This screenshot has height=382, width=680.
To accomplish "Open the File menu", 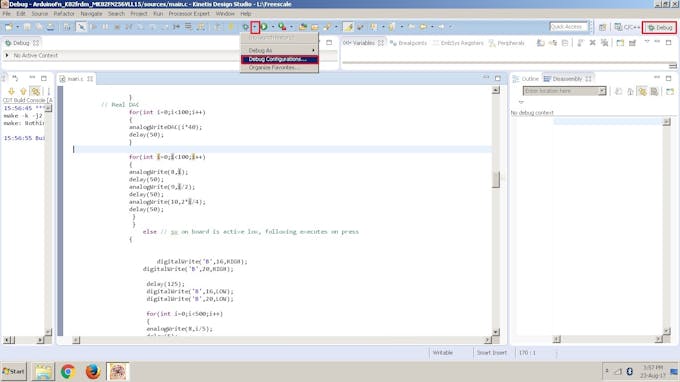I will (x=7, y=14).
